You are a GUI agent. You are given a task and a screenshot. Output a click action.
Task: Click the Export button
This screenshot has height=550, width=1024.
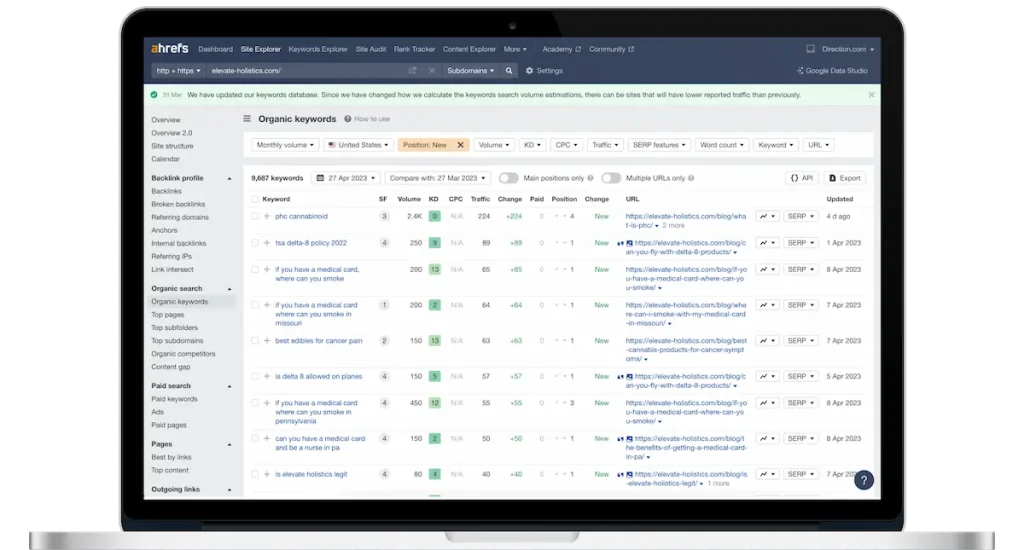click(x=845, y=178)
